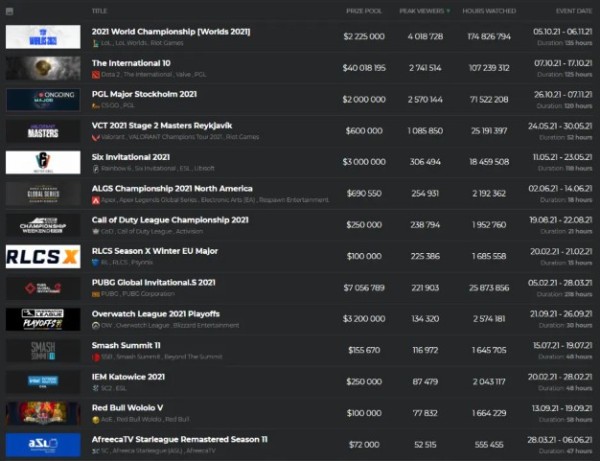Open PGL Major Stockholm 2021 link
Viewport: 600px width, 461px height.
[x=144, y=94]
